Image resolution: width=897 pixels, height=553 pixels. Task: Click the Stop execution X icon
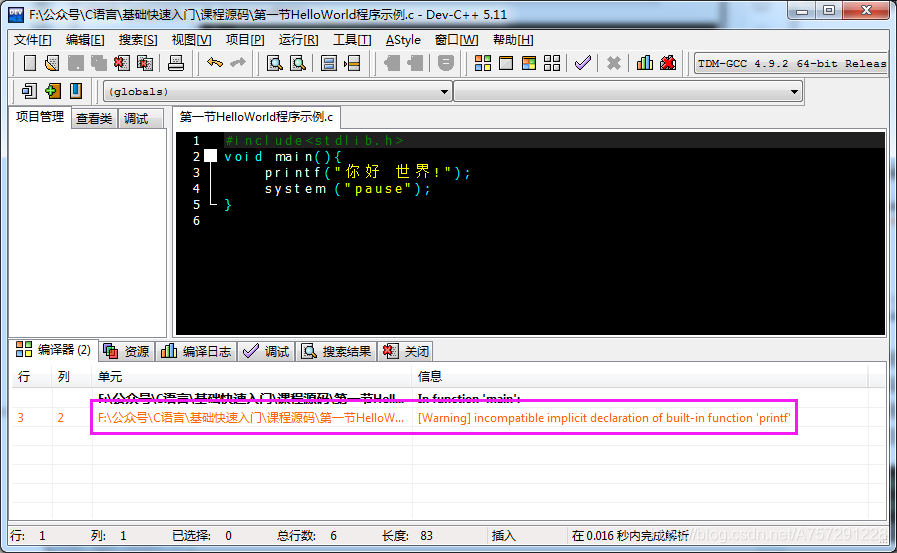pos(614,63)
